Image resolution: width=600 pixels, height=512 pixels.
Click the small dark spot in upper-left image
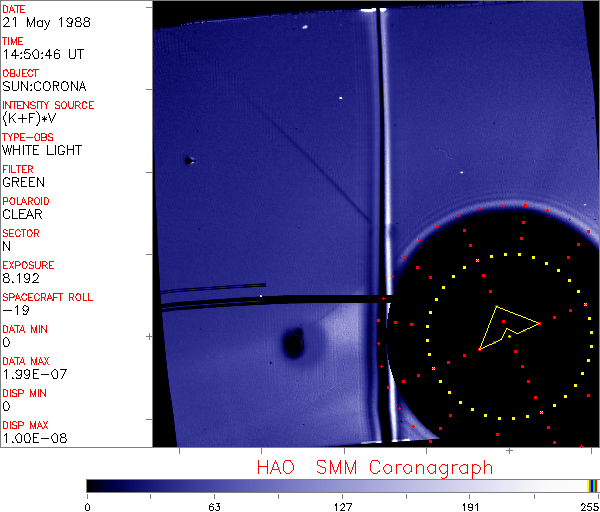tap(188, 160)
